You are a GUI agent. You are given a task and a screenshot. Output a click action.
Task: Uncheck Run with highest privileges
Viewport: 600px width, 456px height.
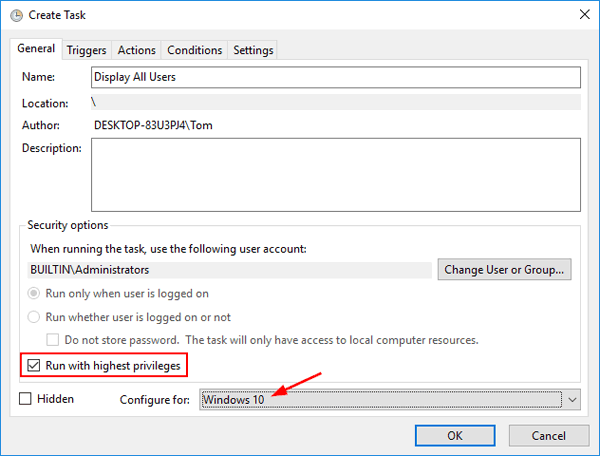pos(36,366)
